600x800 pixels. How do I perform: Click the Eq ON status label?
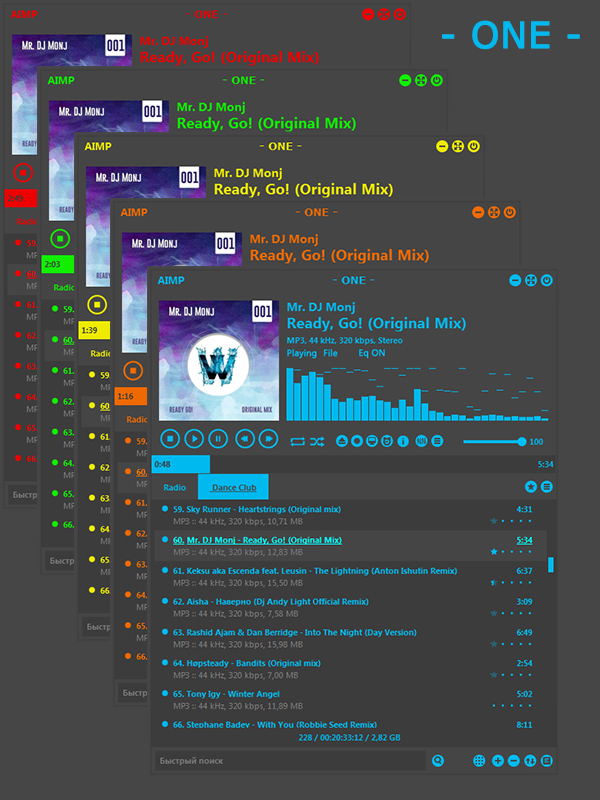(371, 353)
